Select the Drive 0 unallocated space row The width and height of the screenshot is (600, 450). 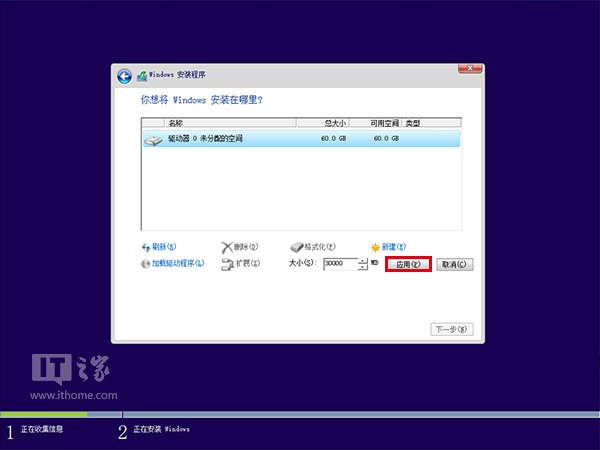[x=302, y=139]
